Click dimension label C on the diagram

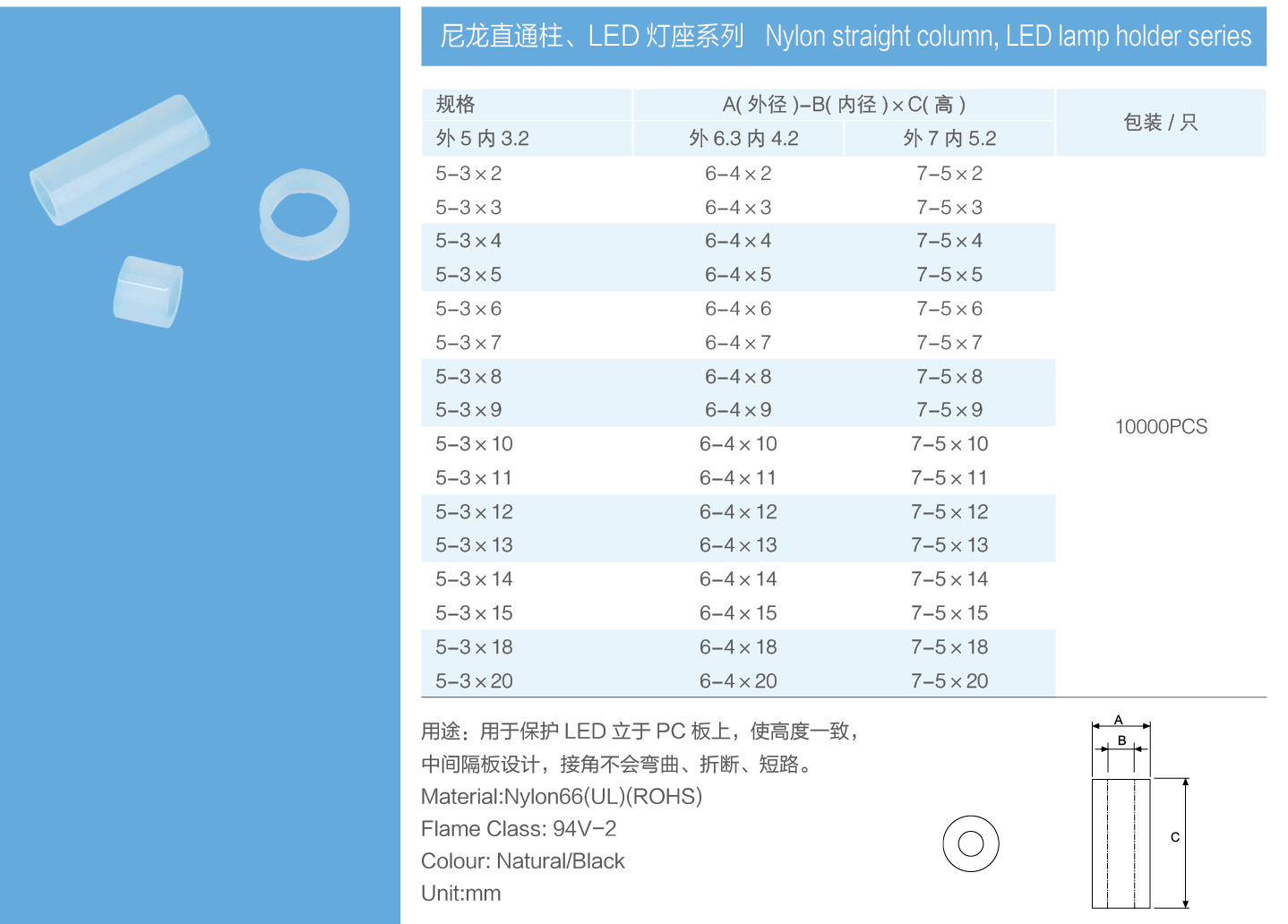pos(1175,837)
